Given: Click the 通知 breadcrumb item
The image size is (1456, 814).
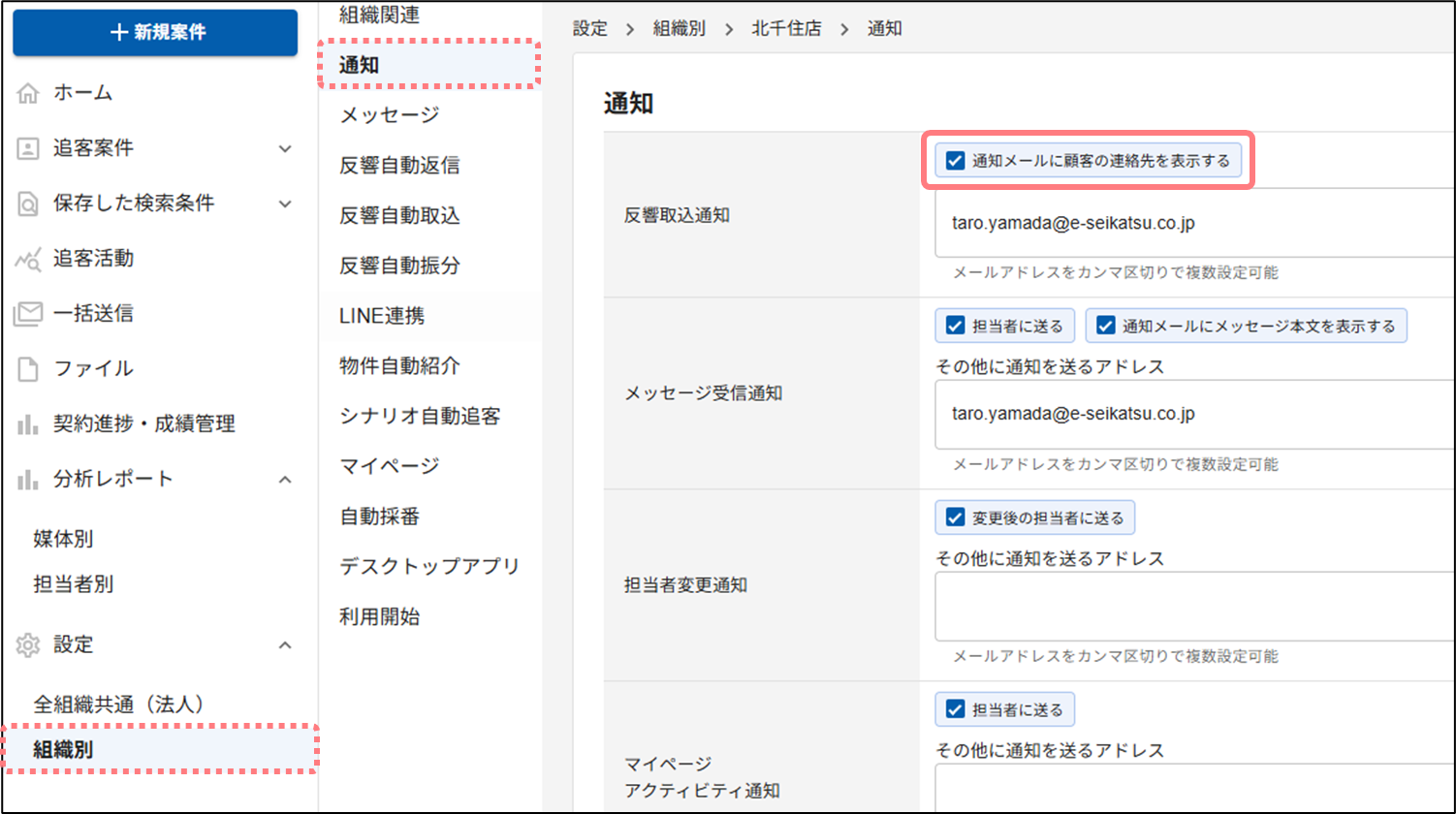Looking at the screenshot, I should point(884,29).
